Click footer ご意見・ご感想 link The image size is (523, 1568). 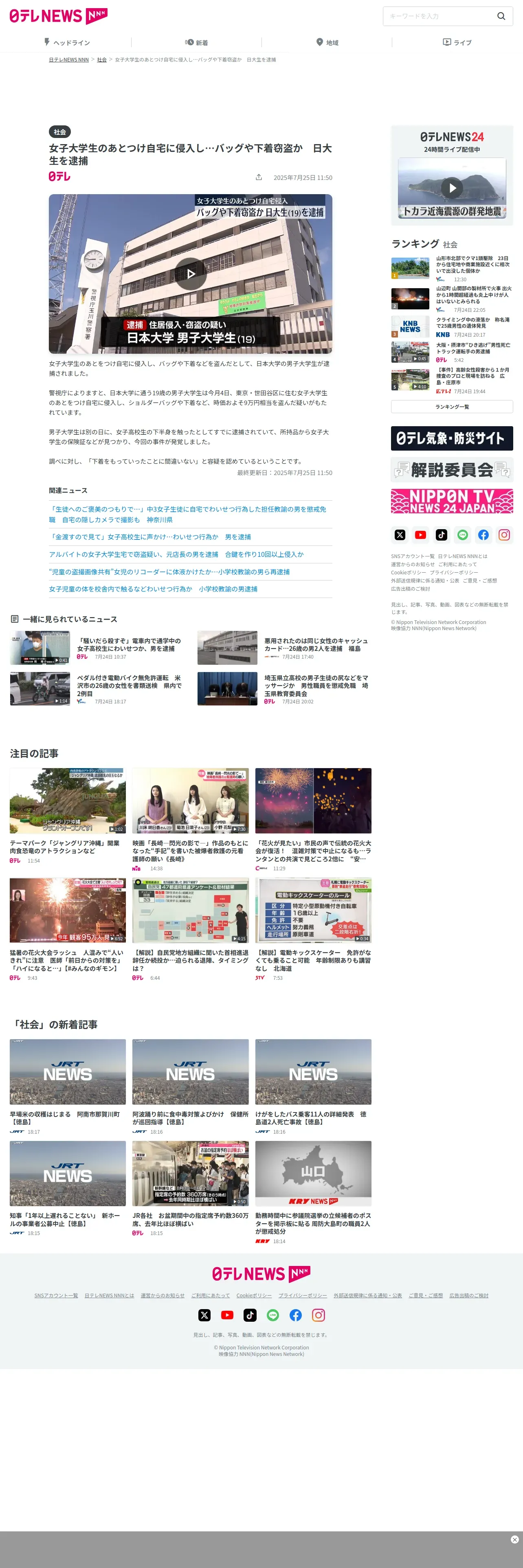[426, 1295]
